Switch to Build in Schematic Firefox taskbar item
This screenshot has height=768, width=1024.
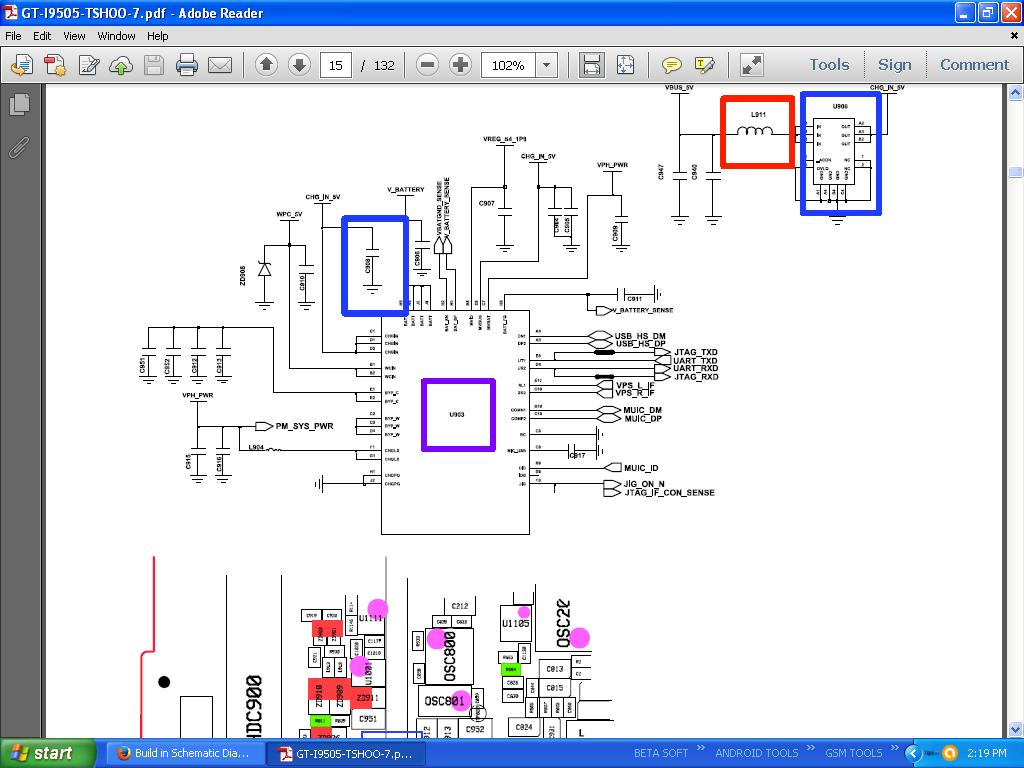(x=184, y=753)
